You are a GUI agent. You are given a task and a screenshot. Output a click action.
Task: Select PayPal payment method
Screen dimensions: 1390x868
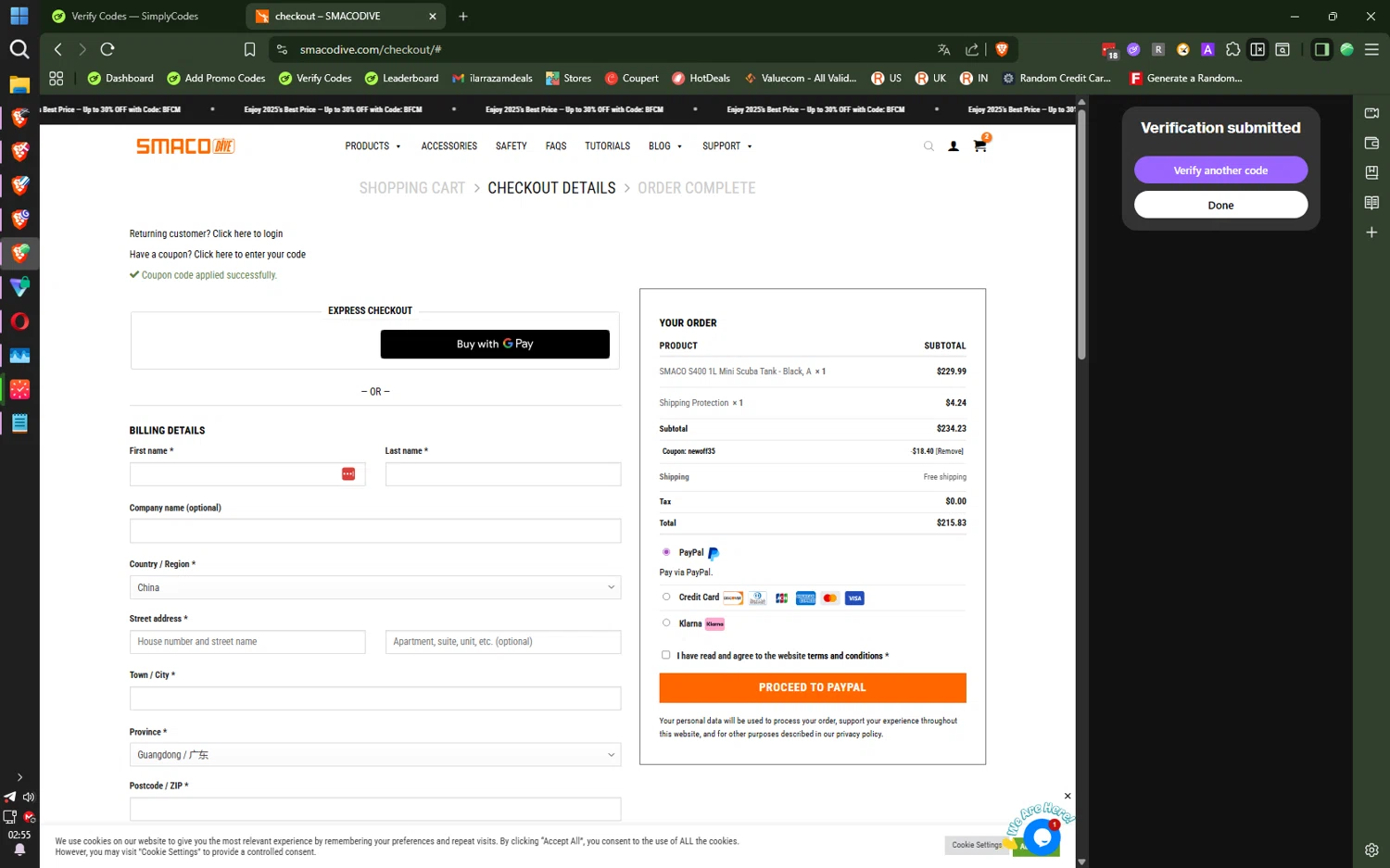666,552
